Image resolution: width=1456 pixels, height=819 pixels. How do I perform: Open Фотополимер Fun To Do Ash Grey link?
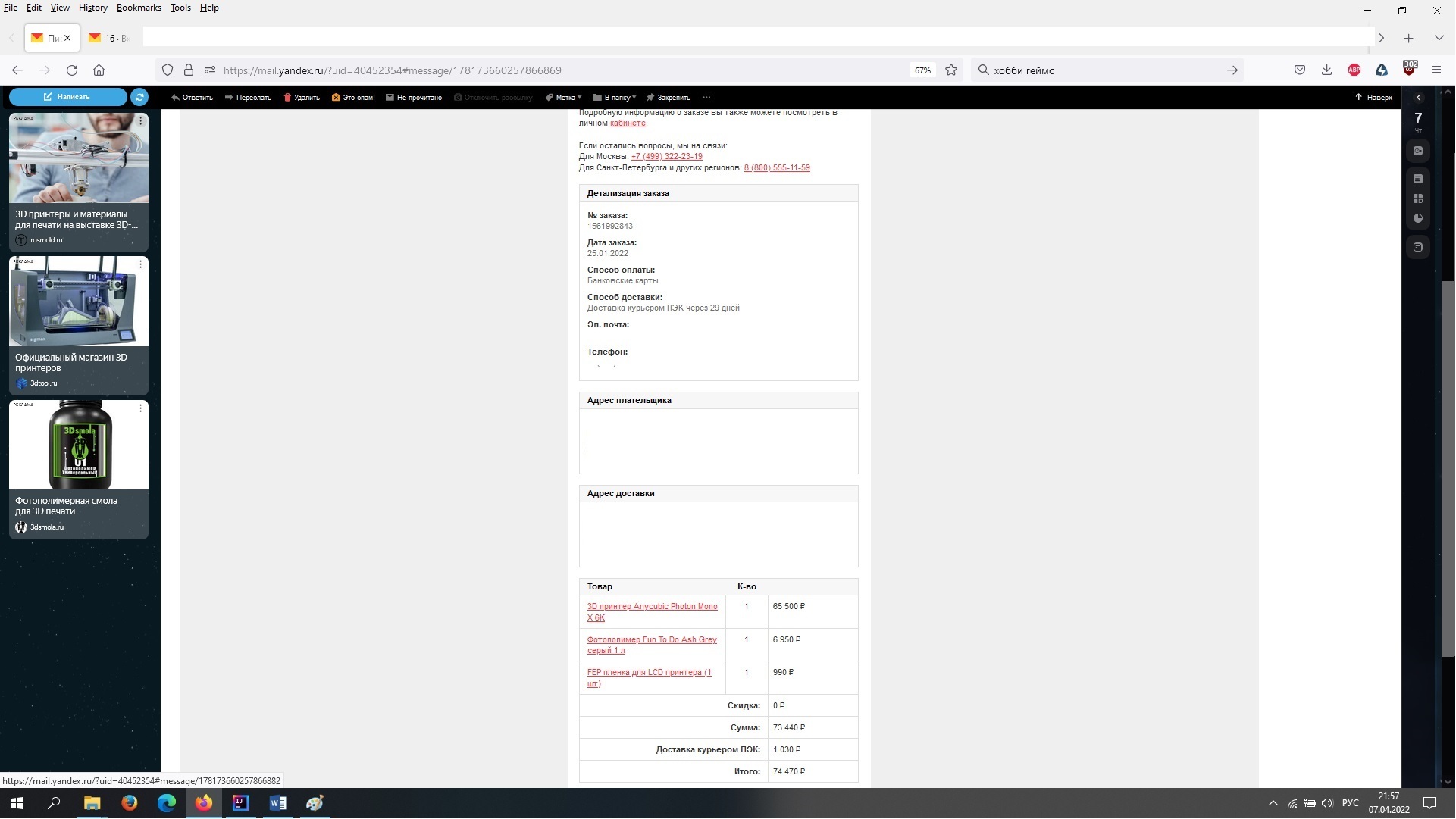(652, 646)
